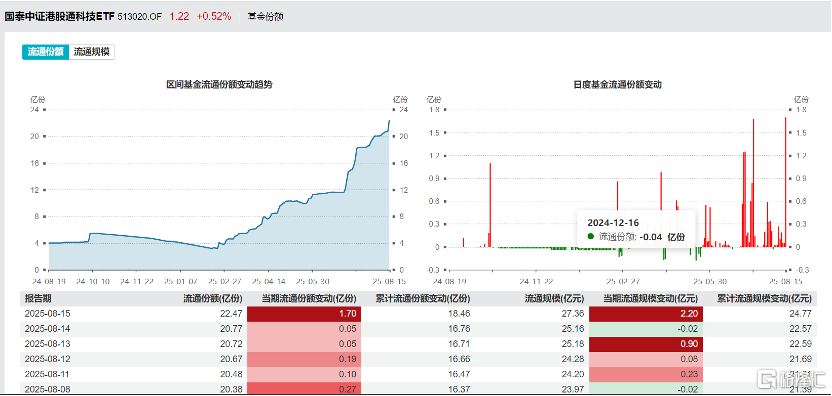832x396 pixels.
Task: Click the 0.08 scale change cell
Action: click(646, 359)
